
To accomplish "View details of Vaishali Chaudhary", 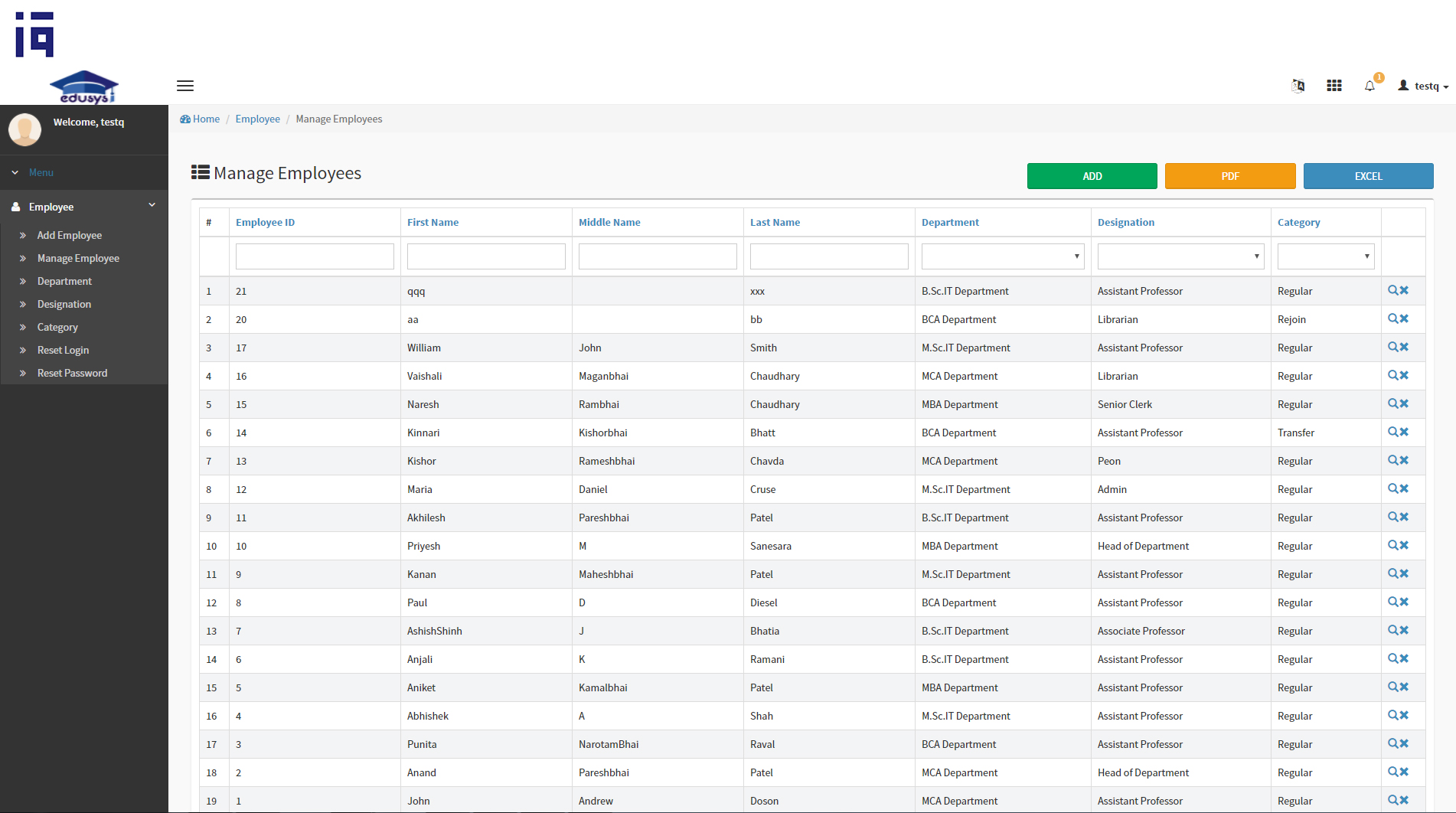I will pos(1393,375).
